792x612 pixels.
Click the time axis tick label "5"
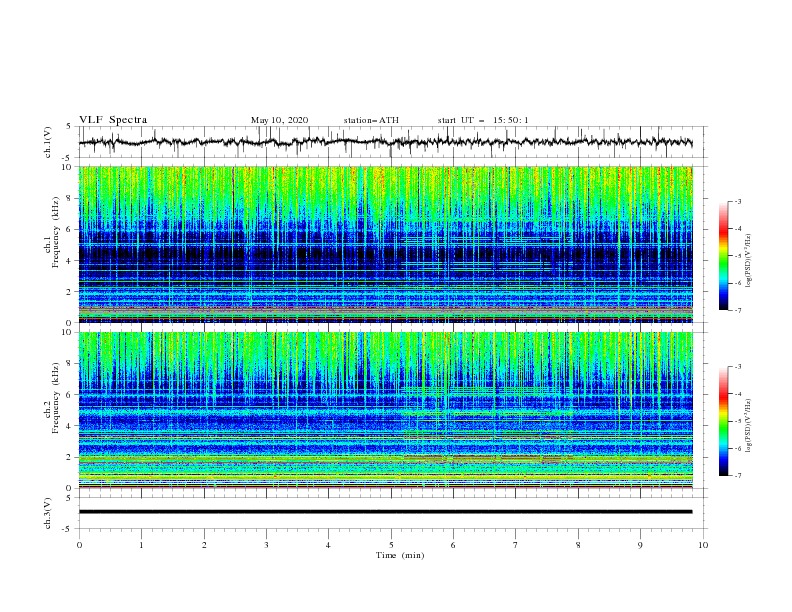click(x=391, y=545)
